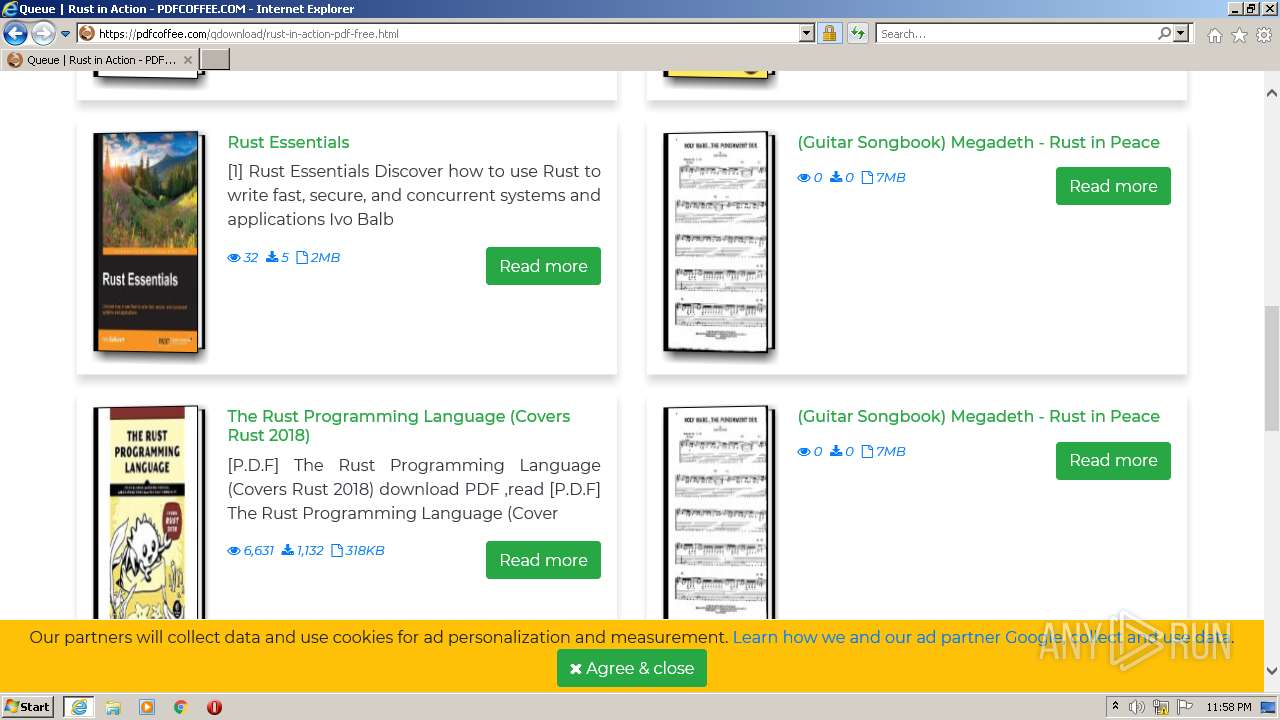The height and width of the screenshot is (720, 1280).
Task: Open the Tools gear icon
Action: pyautogui.click(x=1264, y=35)
